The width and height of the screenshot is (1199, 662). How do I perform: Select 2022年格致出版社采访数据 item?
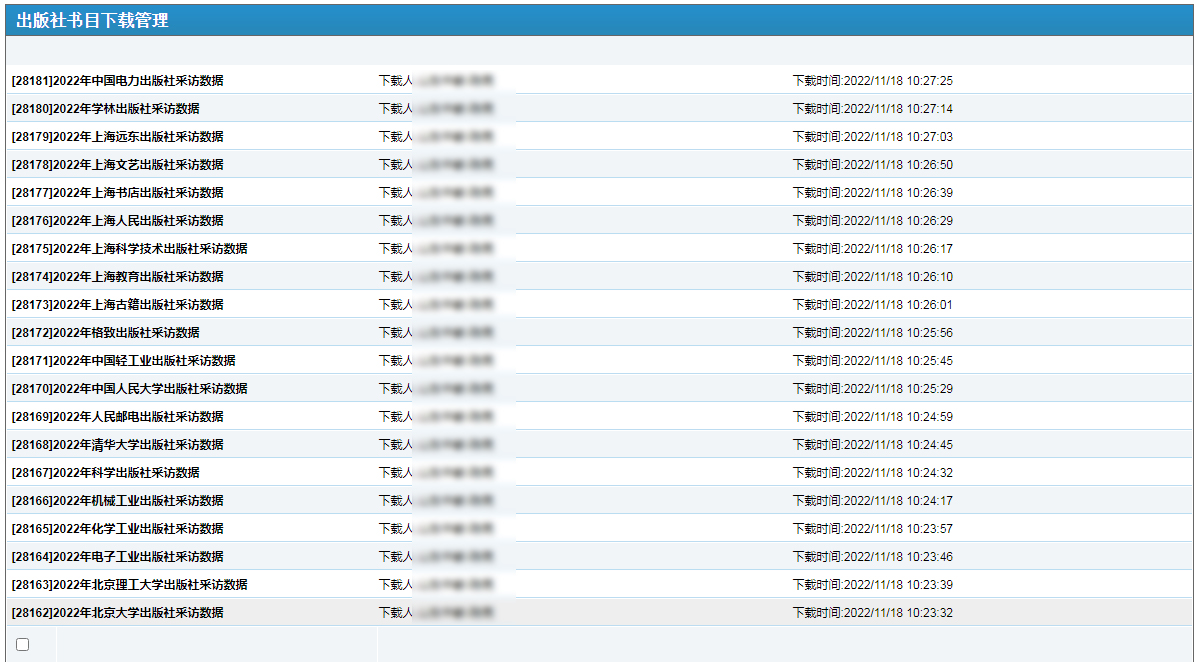[x=105, y=333]
